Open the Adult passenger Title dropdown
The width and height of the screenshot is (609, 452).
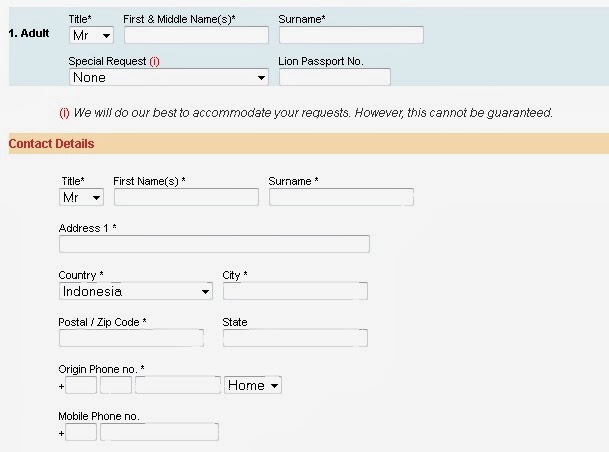[x=91, y=35]
